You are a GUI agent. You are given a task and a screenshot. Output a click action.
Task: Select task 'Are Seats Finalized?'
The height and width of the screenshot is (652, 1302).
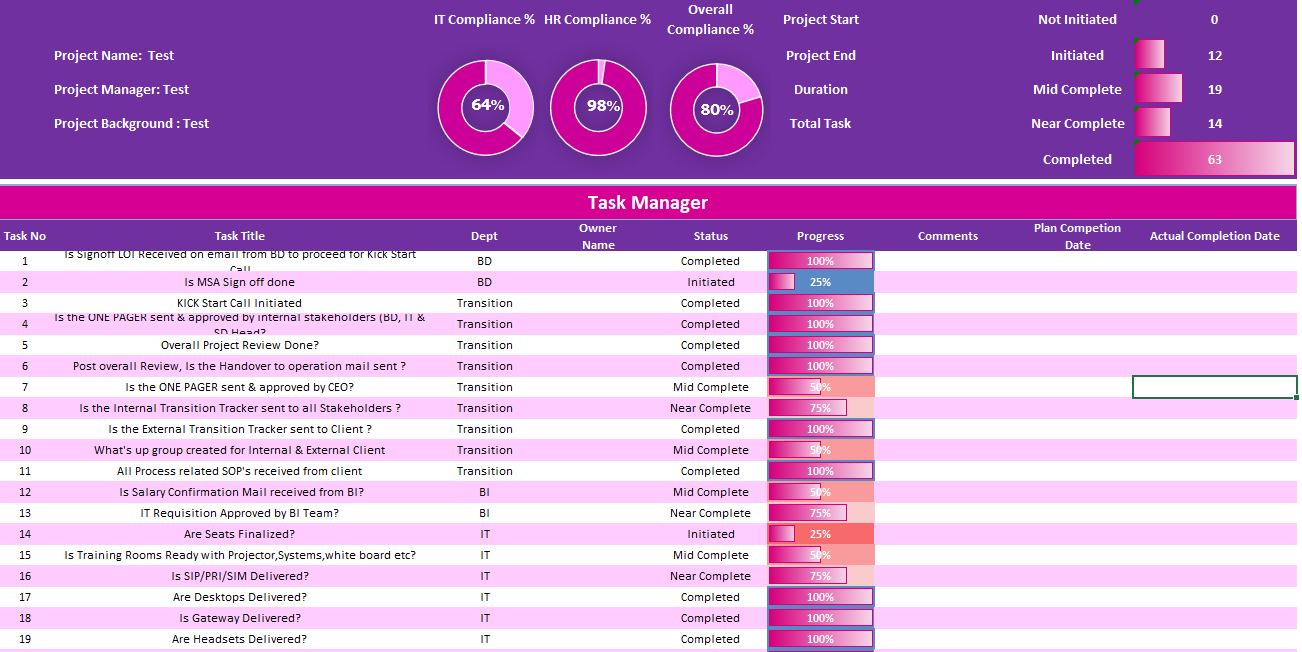240,534
